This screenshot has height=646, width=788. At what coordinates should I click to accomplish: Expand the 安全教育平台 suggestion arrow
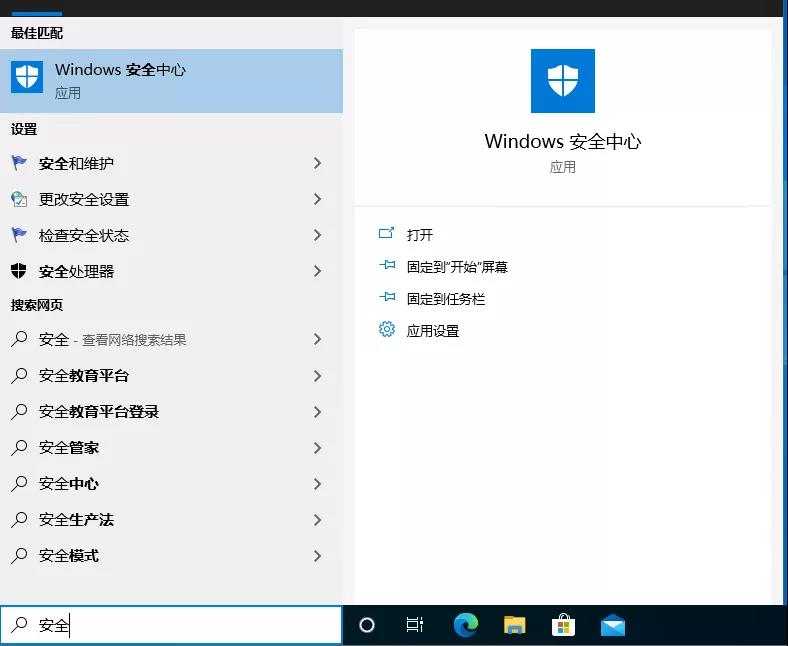317,376
